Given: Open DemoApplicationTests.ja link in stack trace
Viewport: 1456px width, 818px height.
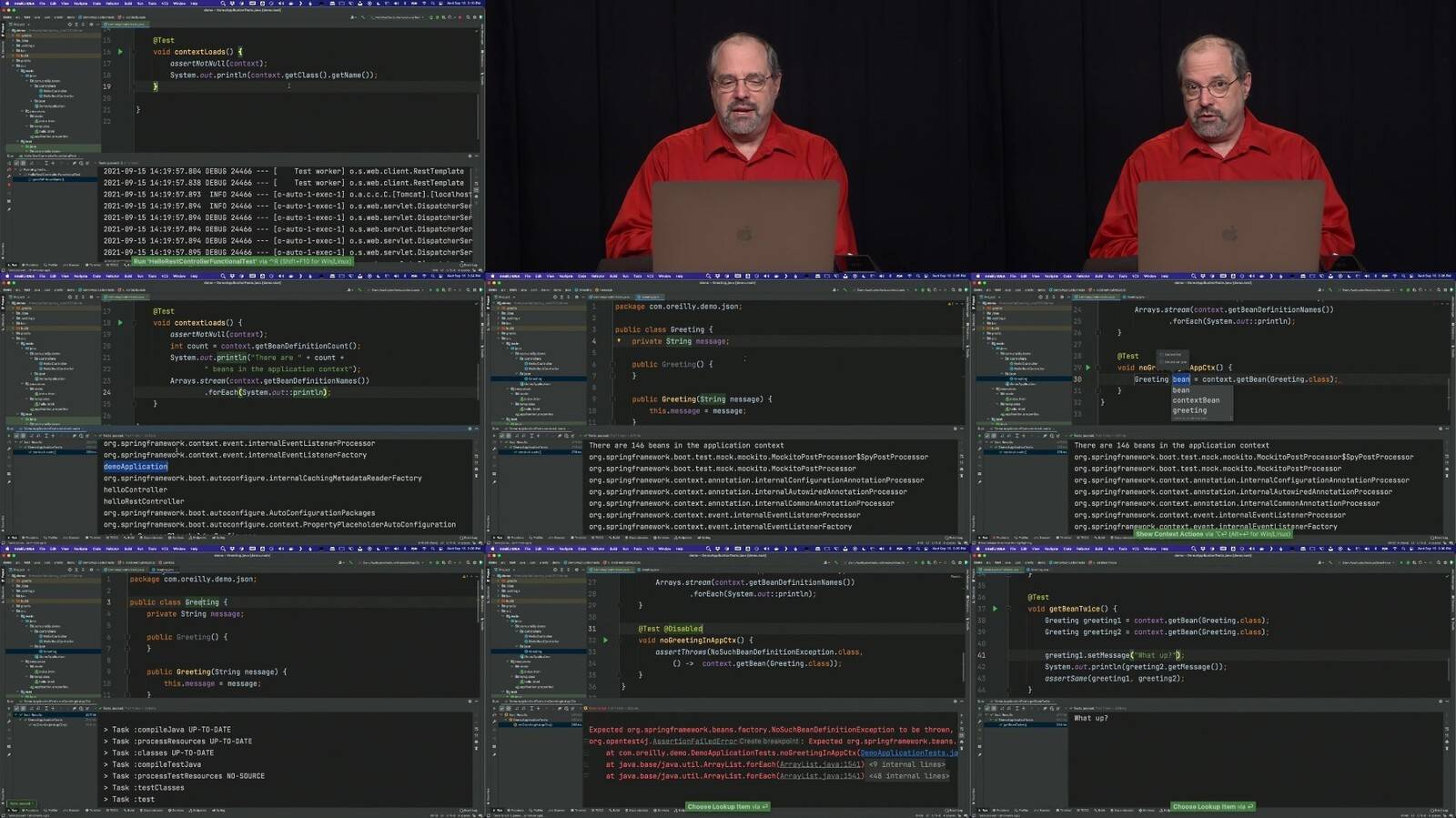Looking at the screenshot, I should pyautogui.click(x=908, y=753).
